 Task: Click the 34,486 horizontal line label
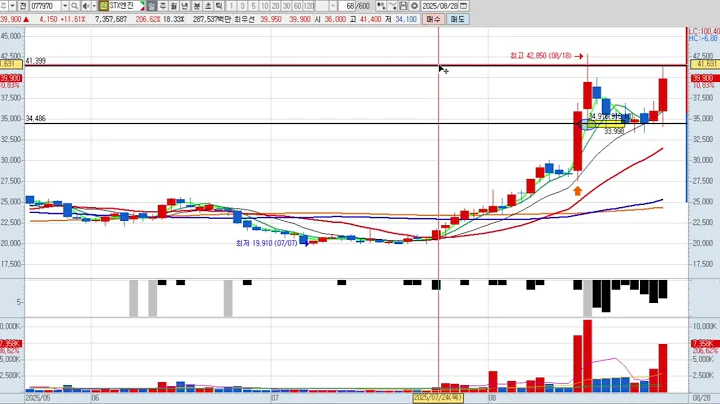[35, 118]
